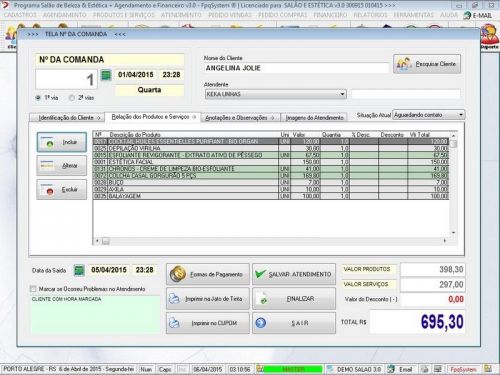Open the calendar icon beside Data da Saída

click(79, 270)
